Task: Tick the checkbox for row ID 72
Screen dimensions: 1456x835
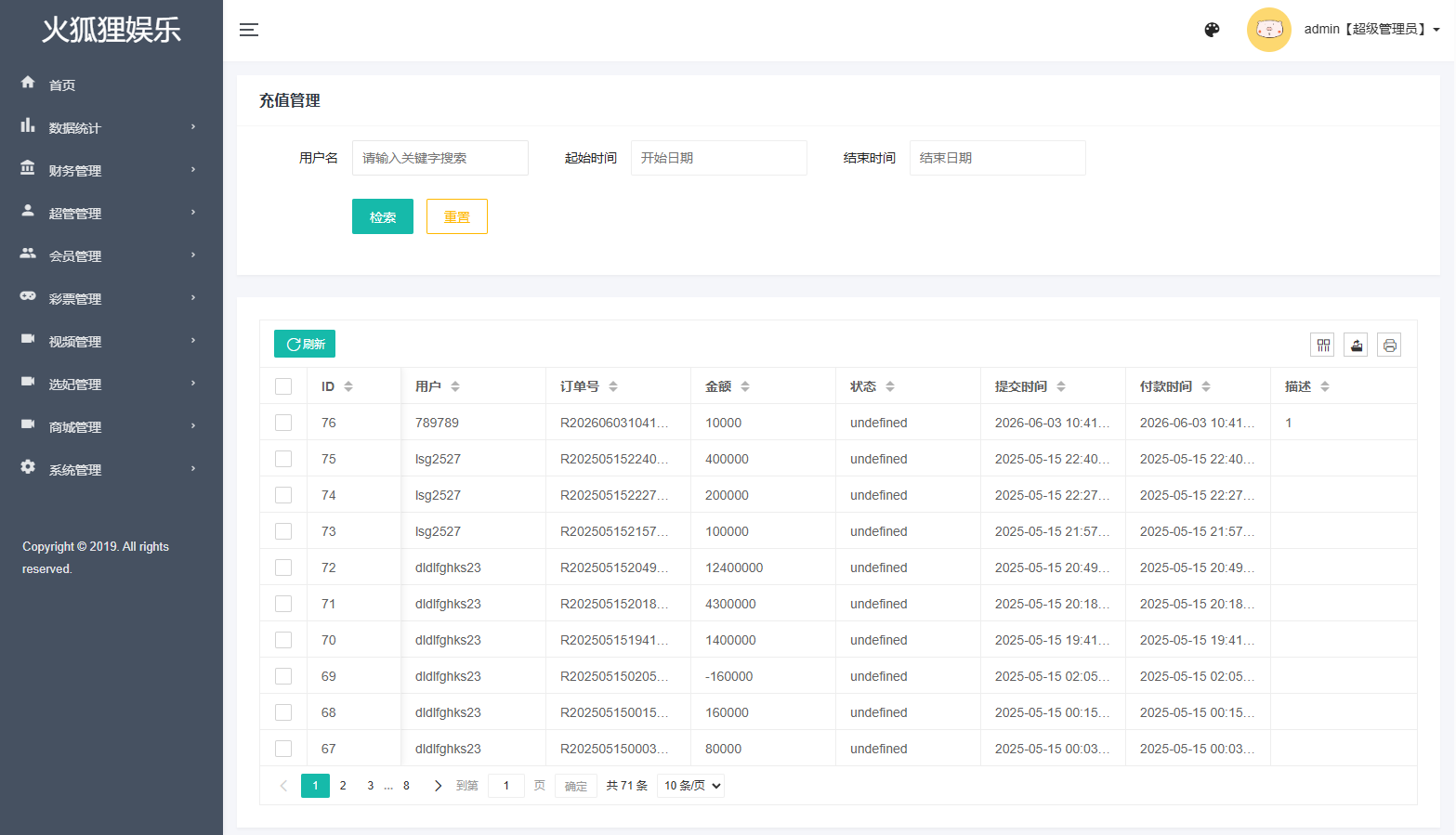Action: (x=283, y=568)
